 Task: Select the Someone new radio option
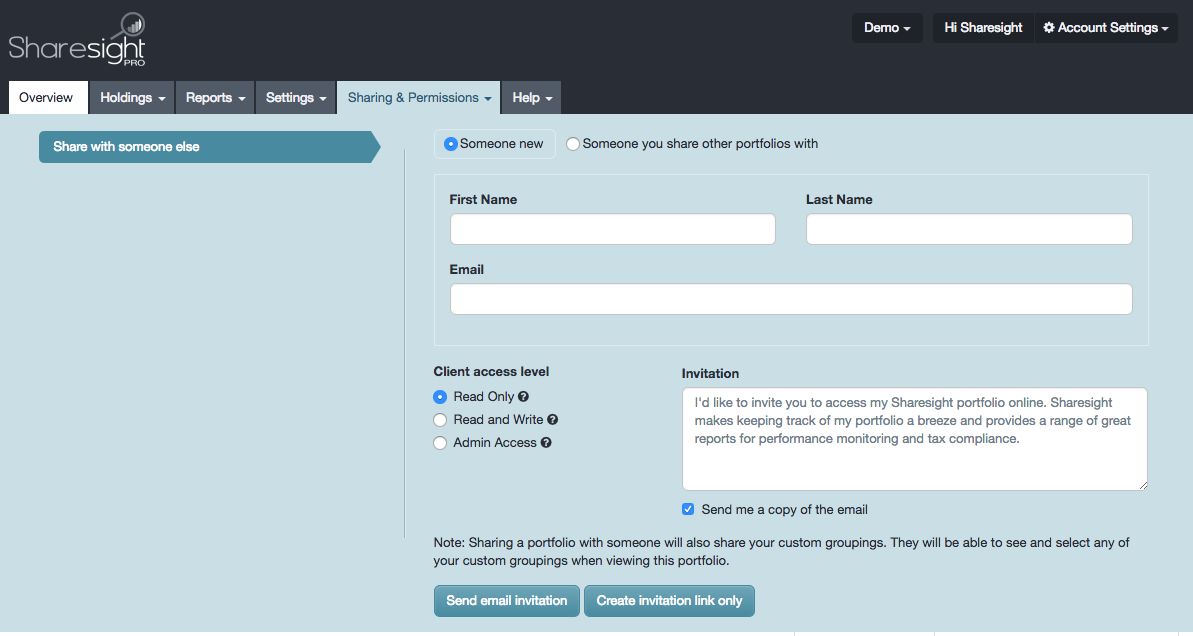[450, 144]
